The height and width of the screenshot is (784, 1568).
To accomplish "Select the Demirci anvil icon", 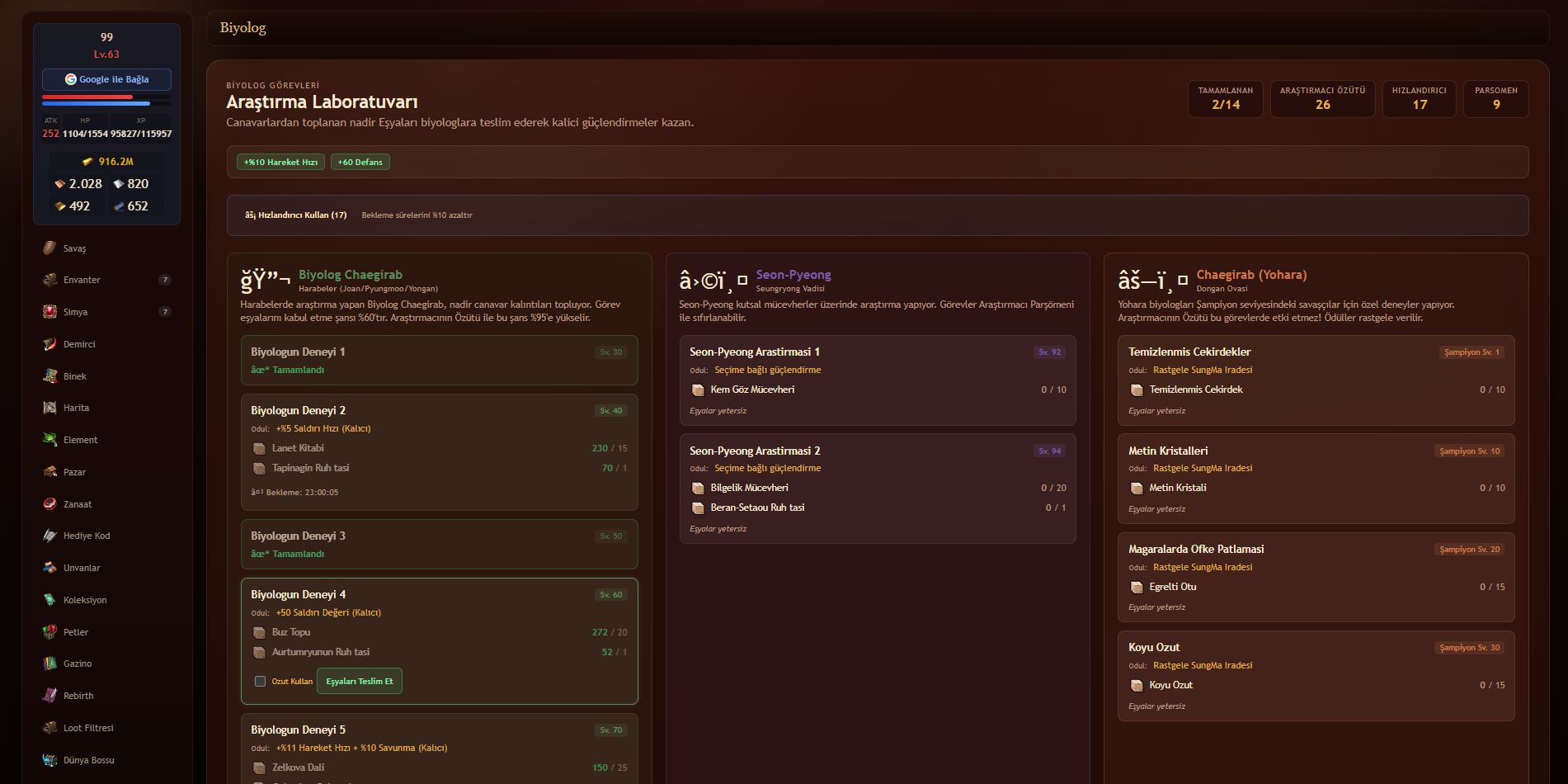I will 49,344.
